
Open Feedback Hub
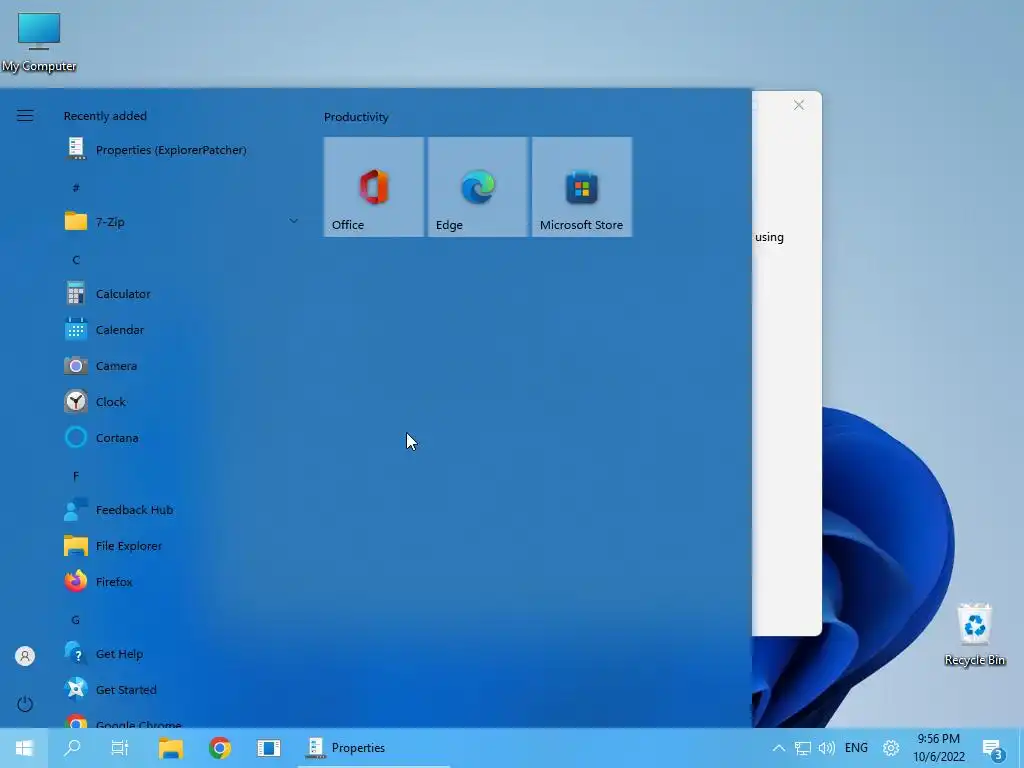(x=181, y=509)
